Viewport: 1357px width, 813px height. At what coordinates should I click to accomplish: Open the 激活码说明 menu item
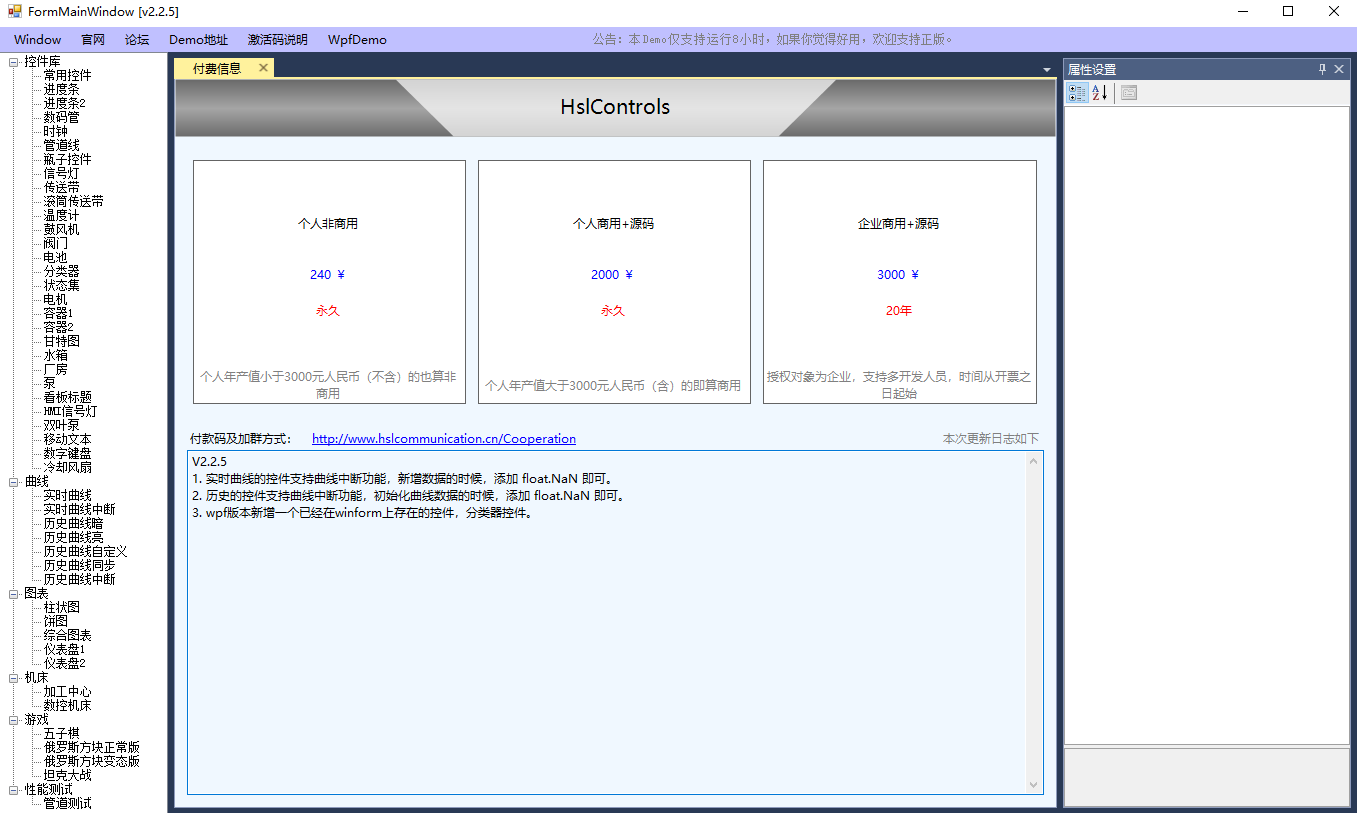278,40
